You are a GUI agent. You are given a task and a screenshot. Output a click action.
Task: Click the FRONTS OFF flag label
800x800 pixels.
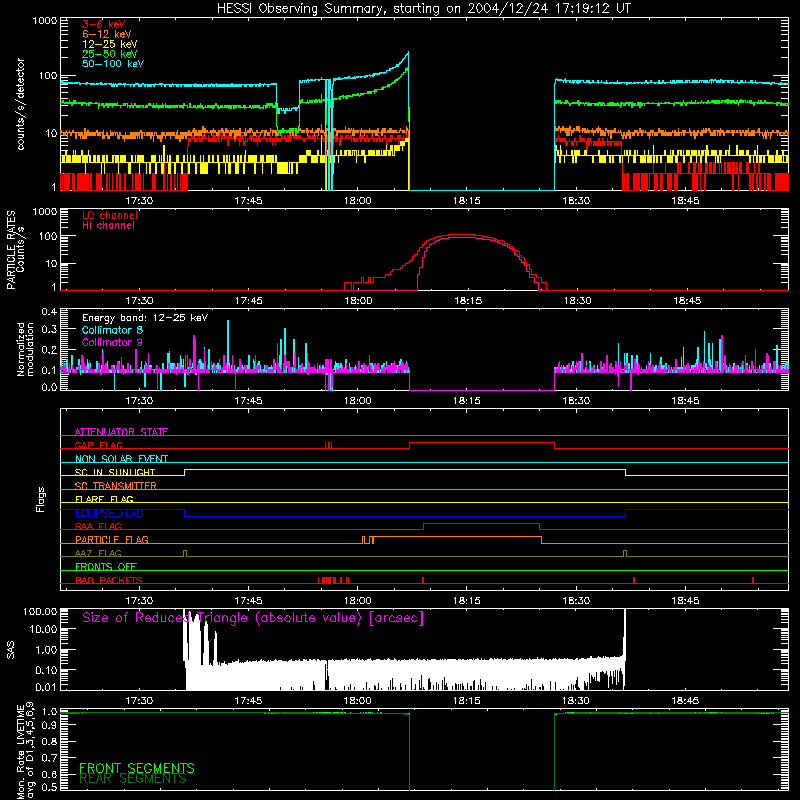106,566
